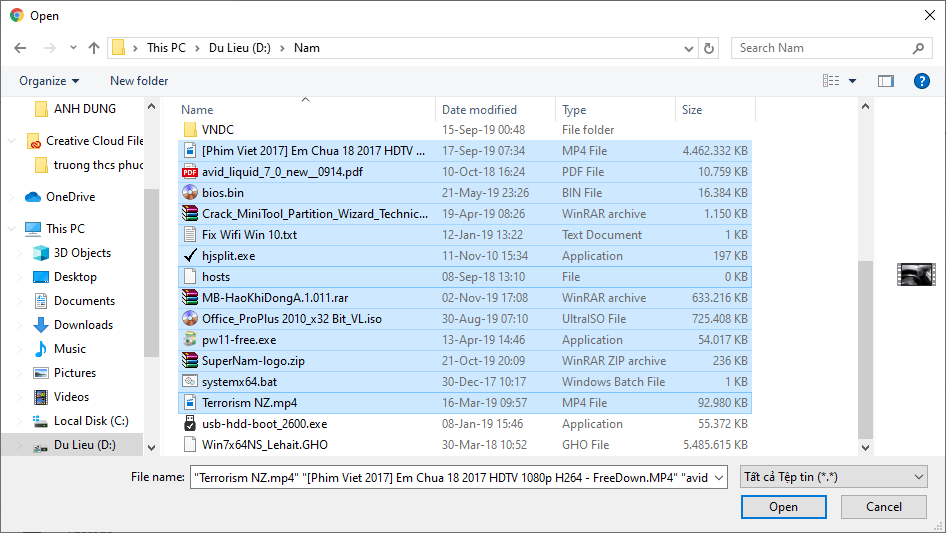
Task: Click the File name input field
Action: pyautogui.click(x=451, y=477)
